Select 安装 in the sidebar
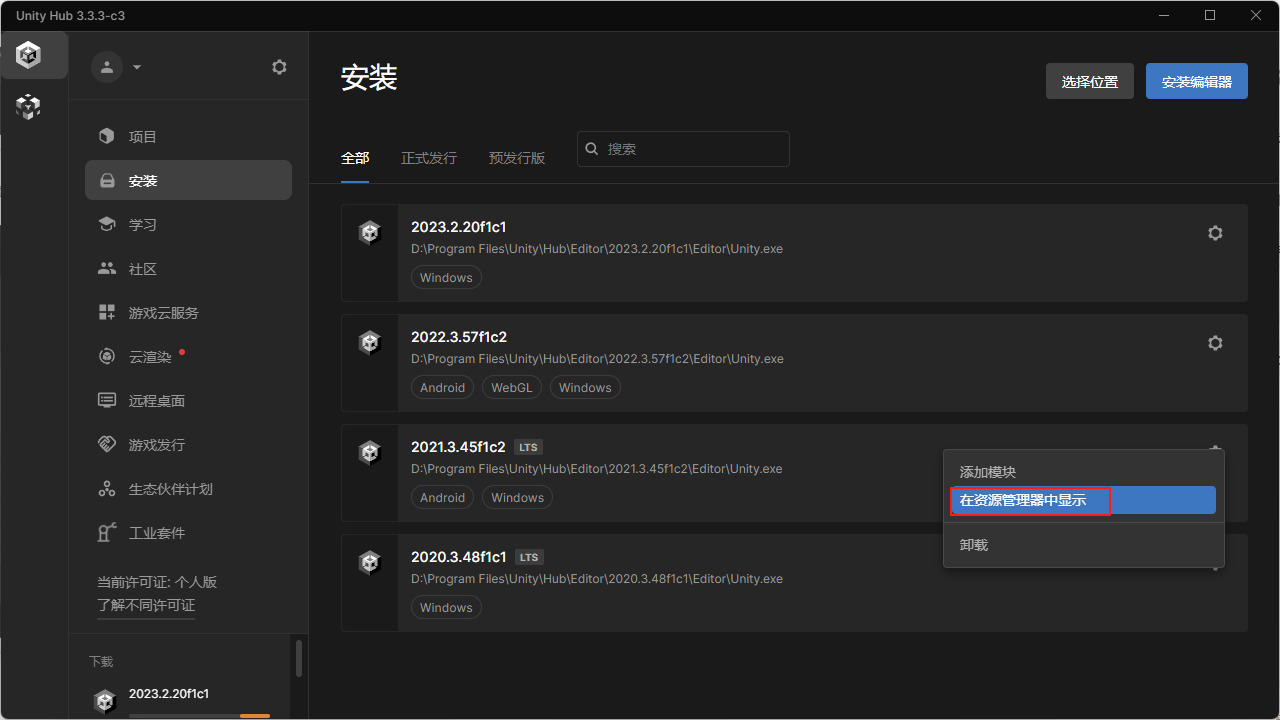 coord(188,181)
